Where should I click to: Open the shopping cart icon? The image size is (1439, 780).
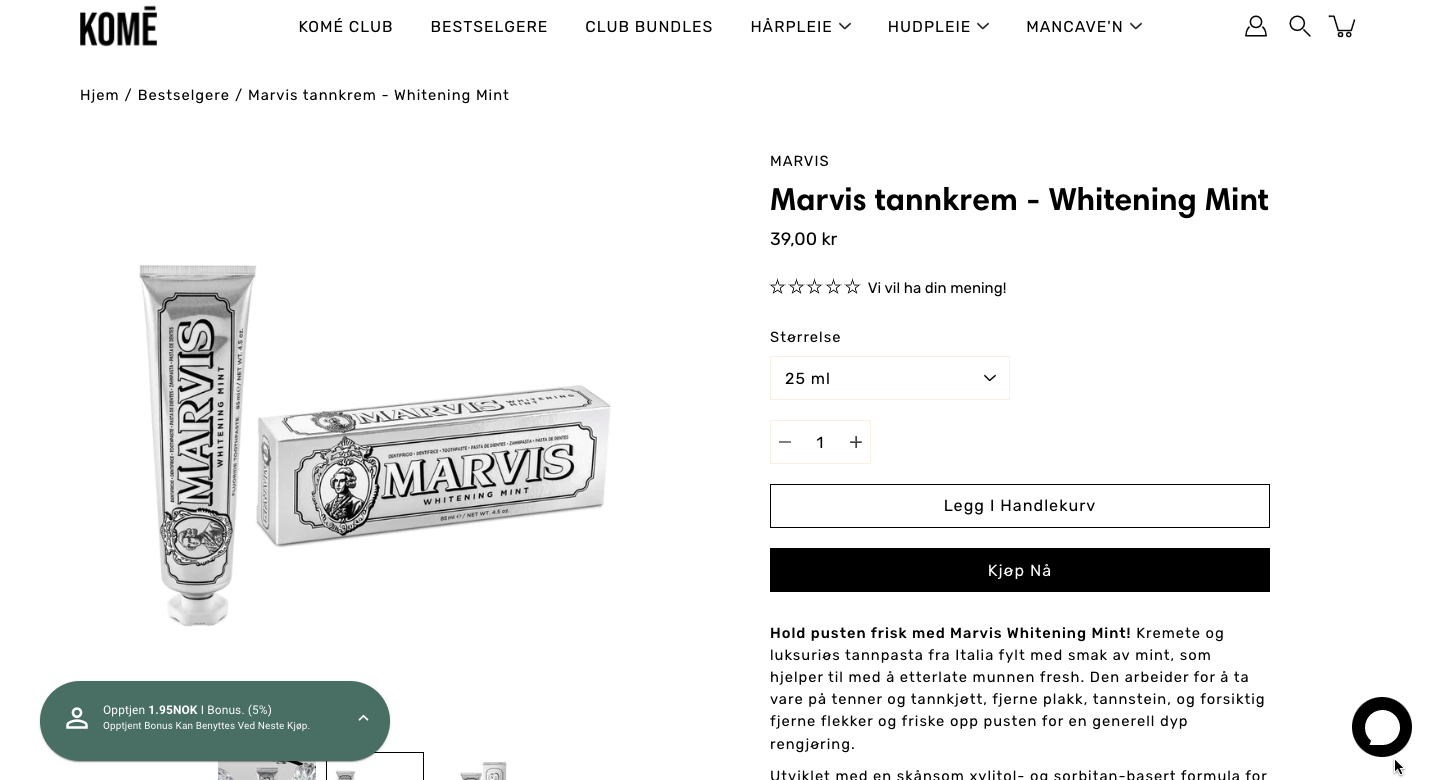click(1343, 26)
